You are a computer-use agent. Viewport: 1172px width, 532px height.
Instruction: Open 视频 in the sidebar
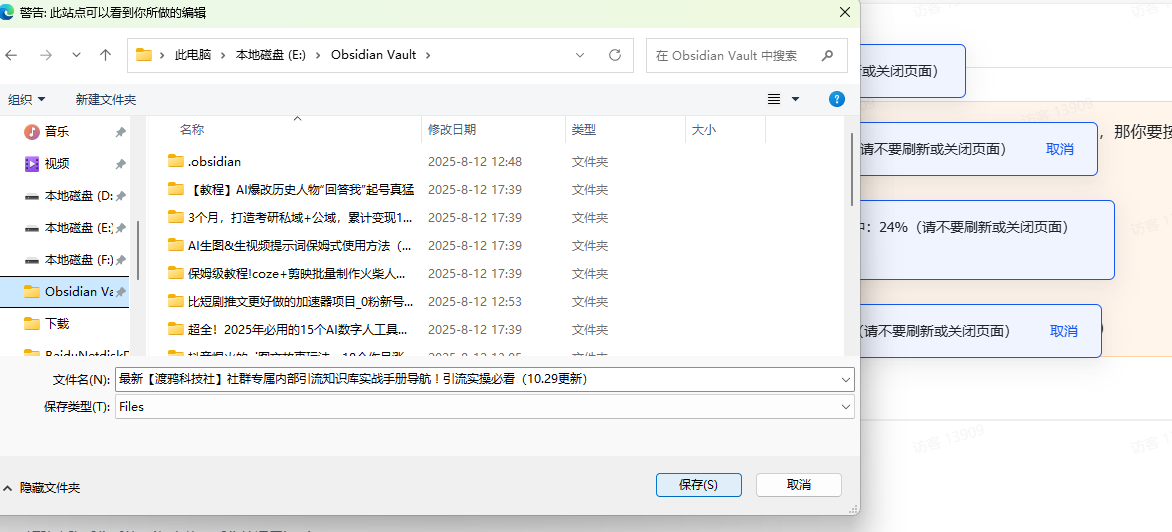[x=57, y=164]
